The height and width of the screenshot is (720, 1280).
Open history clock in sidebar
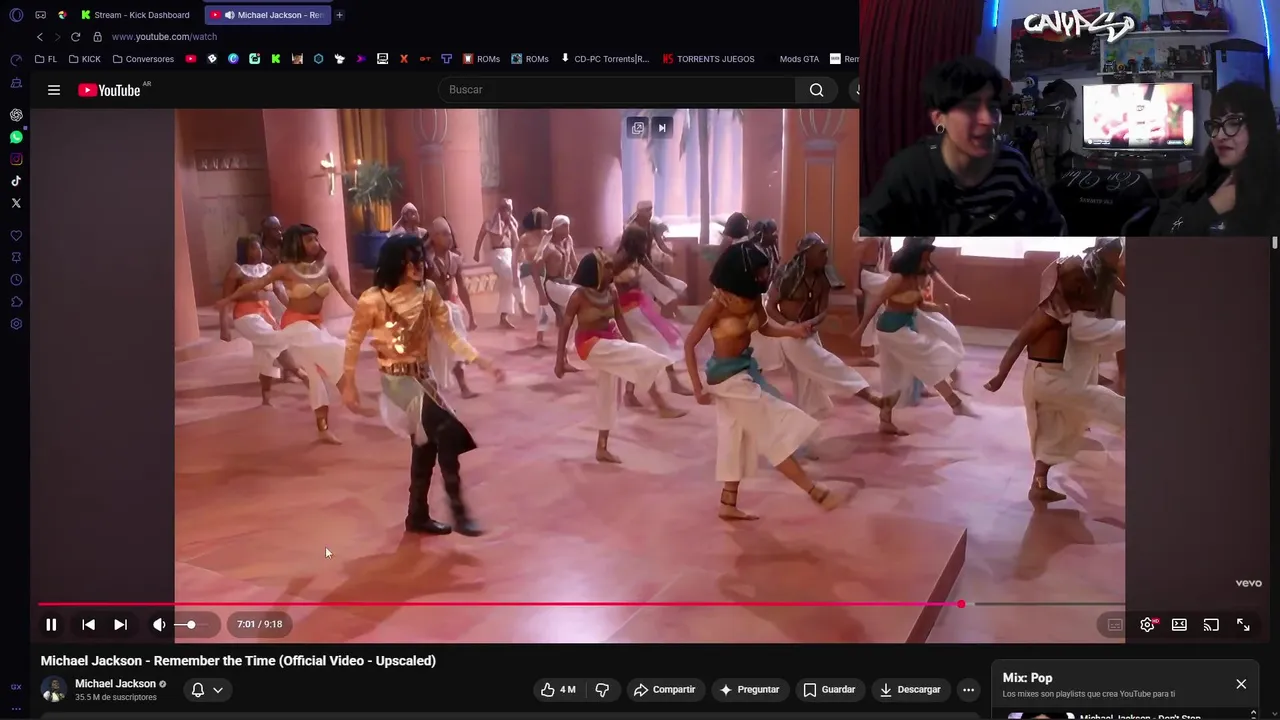click(16, 280)
